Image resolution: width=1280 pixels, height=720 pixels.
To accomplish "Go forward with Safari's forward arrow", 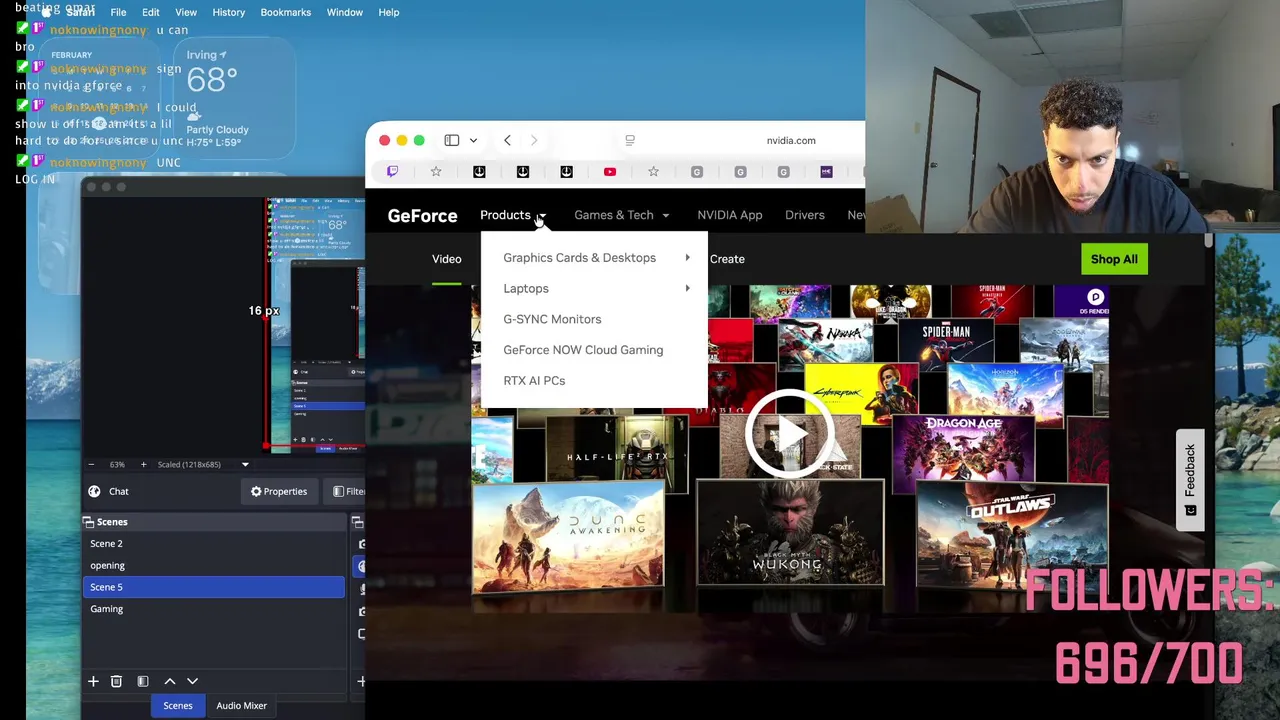I will 534,141.
